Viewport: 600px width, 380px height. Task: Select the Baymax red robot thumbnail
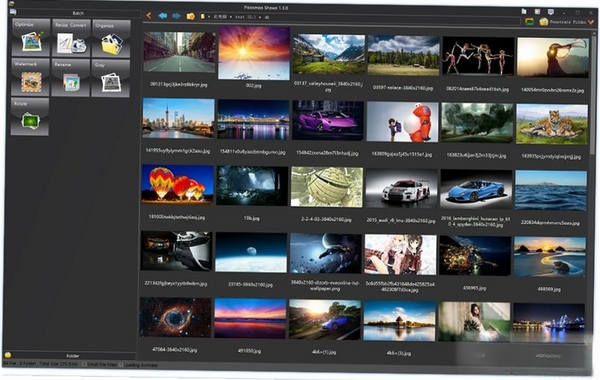[x=402, y=122]
